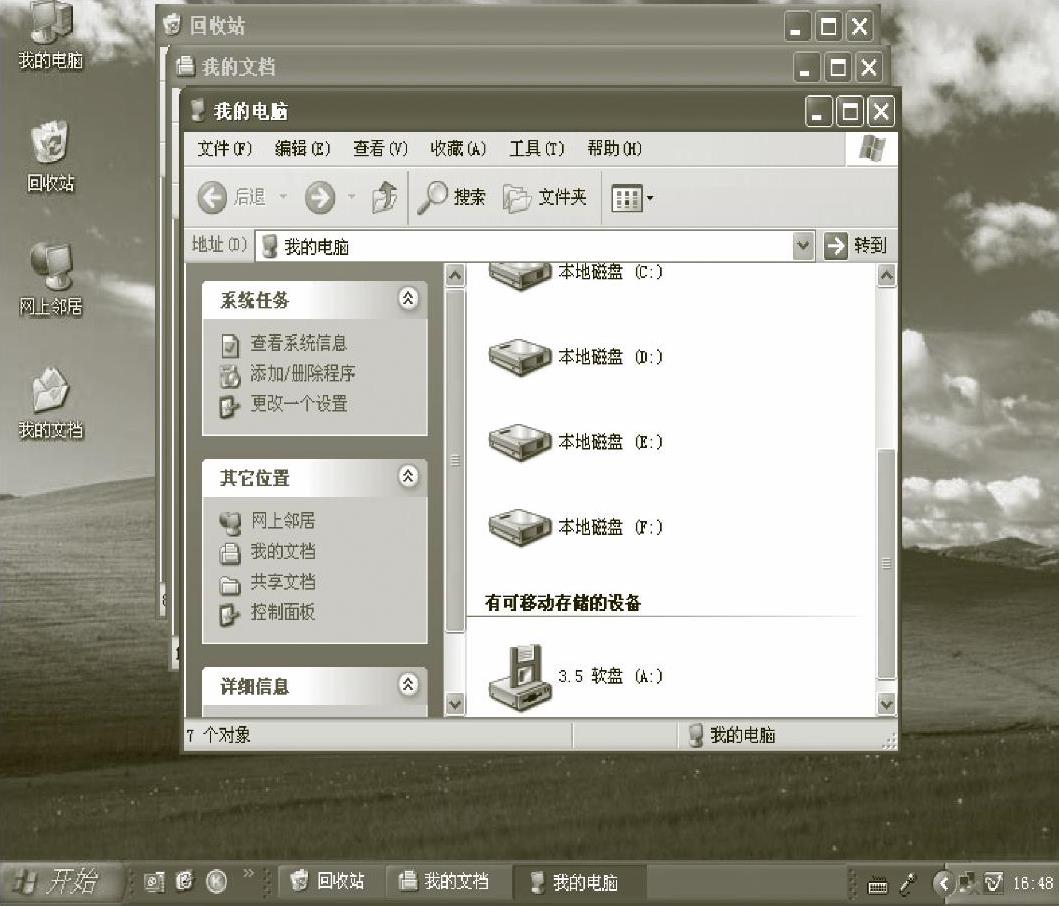Viewport: 1059px width, 906px height.
Task: Select 回收站 desktop icon
Action: coord(51,157)
